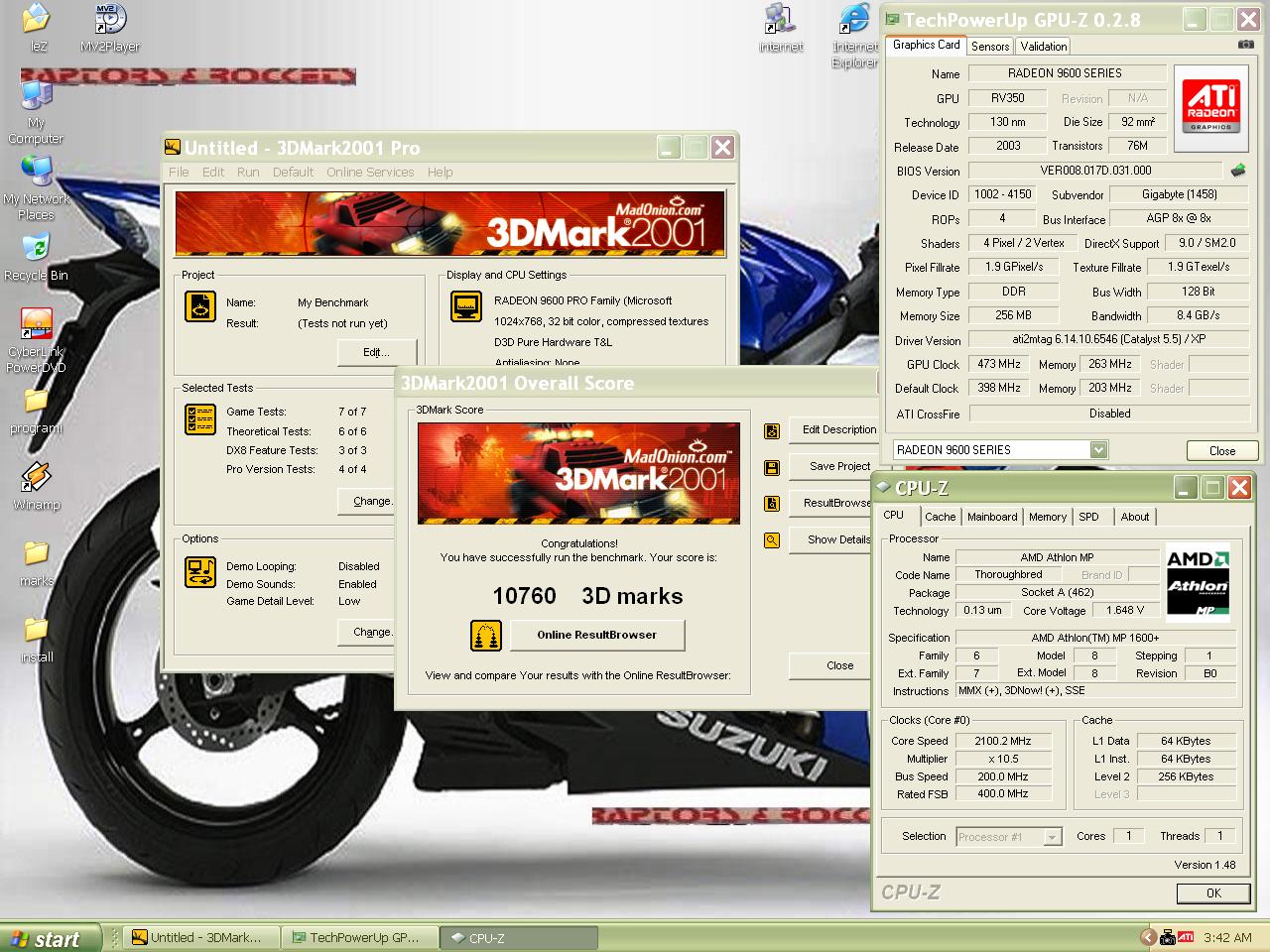This screenshot has height=952, width=1270.
Task: Open the Run menu in 3DMark2001
Action: coord(248,172)
